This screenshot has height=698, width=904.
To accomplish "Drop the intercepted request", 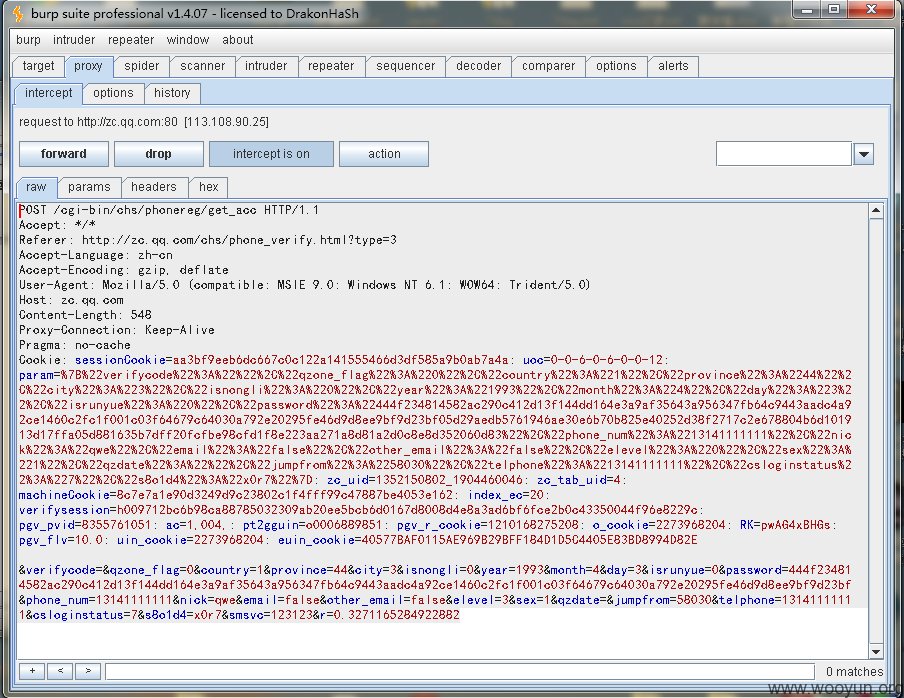I will (159, 154).
